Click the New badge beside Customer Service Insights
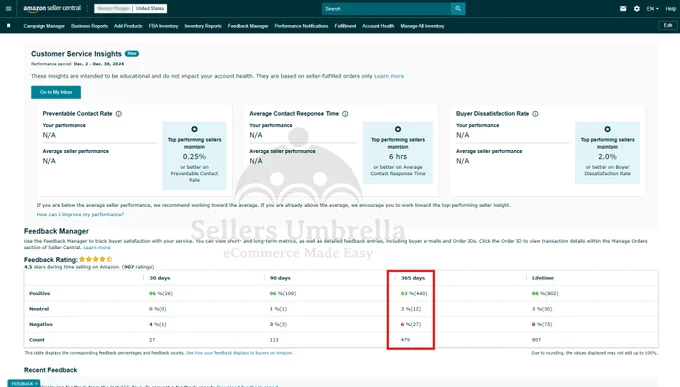Screen dimensions: 680x387 coord(132,53)
